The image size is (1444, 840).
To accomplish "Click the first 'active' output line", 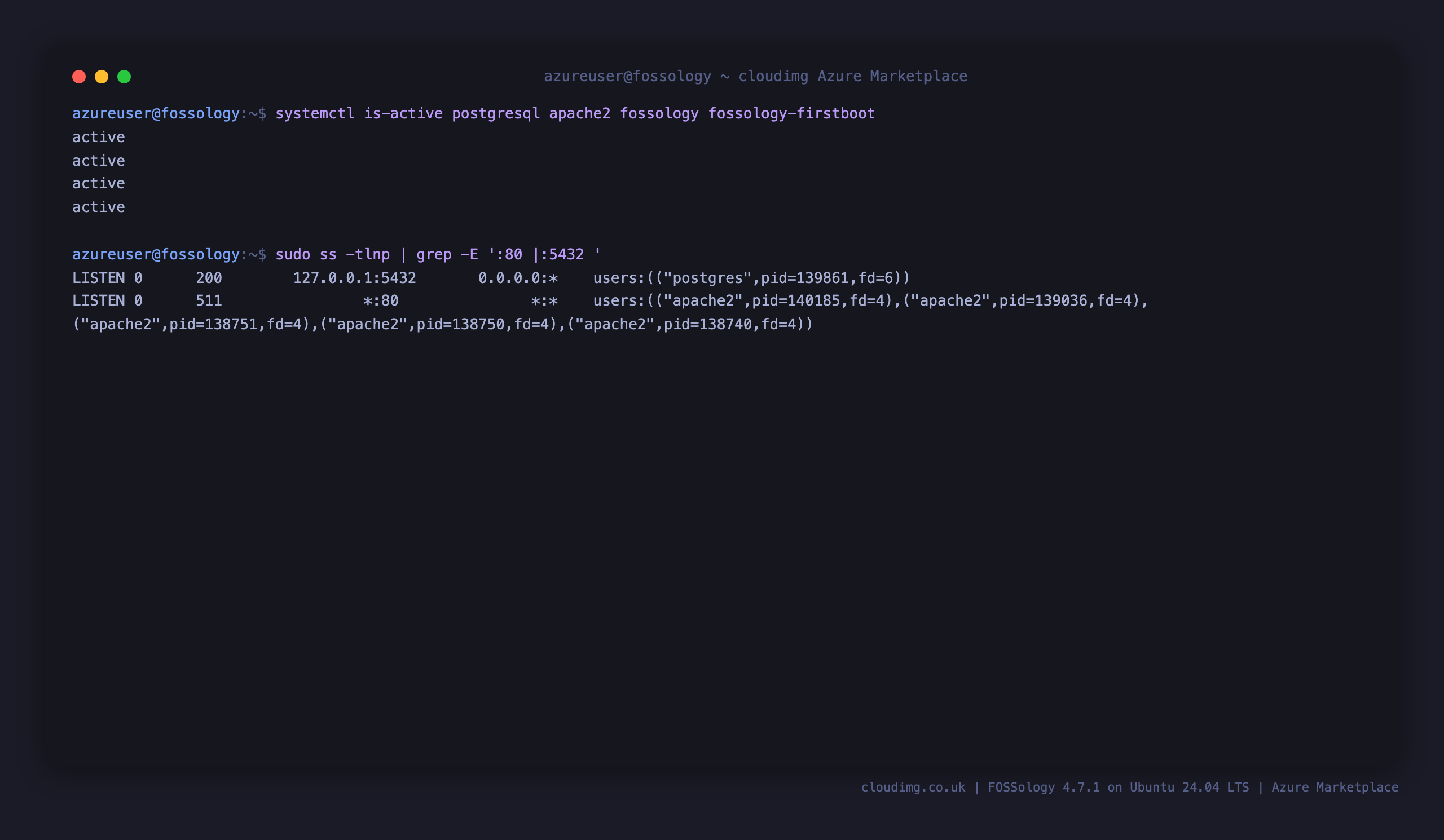I will pyautogui.click(x=99, y=137).
